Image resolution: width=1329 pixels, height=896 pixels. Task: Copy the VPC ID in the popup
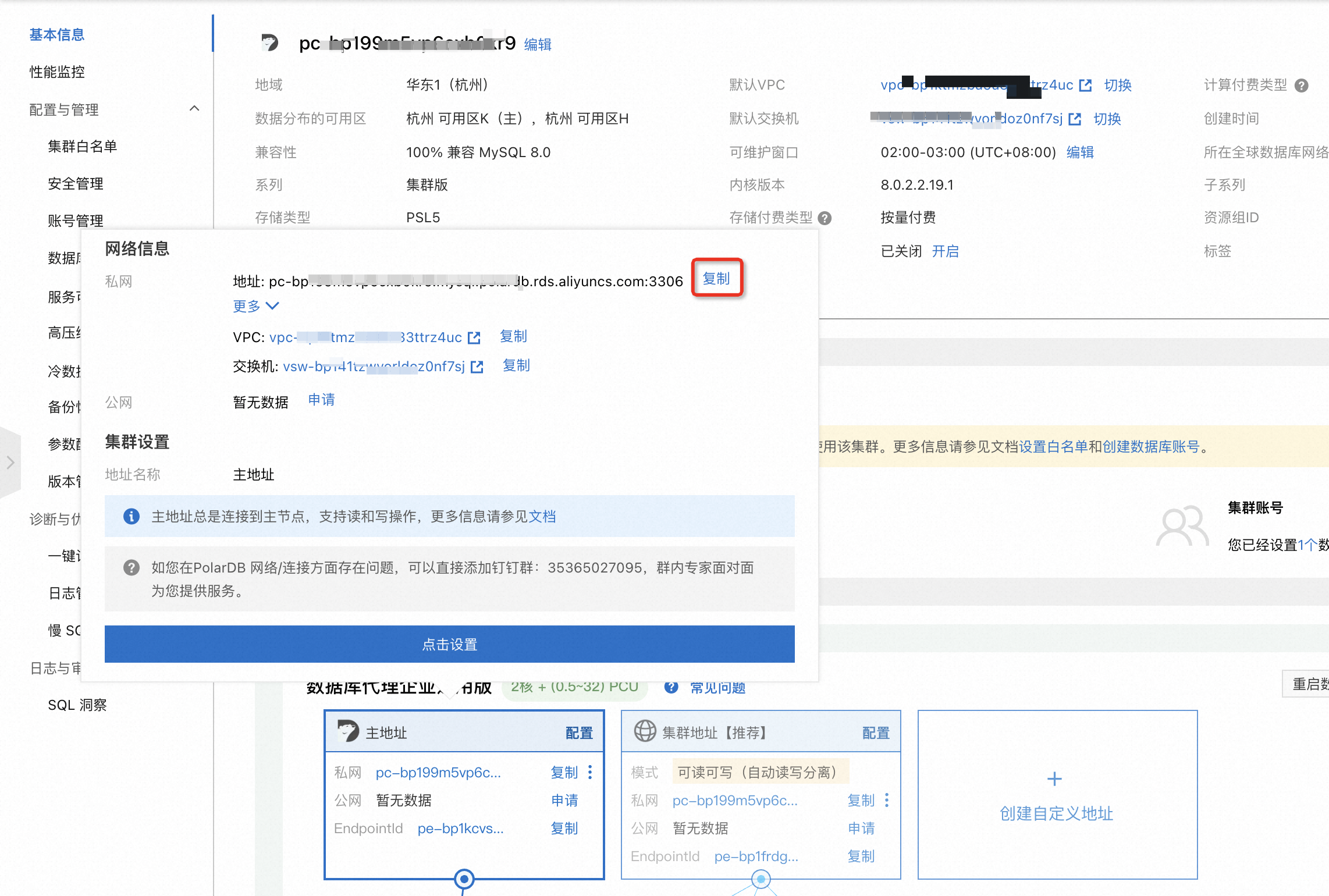(x=513, y=336)
